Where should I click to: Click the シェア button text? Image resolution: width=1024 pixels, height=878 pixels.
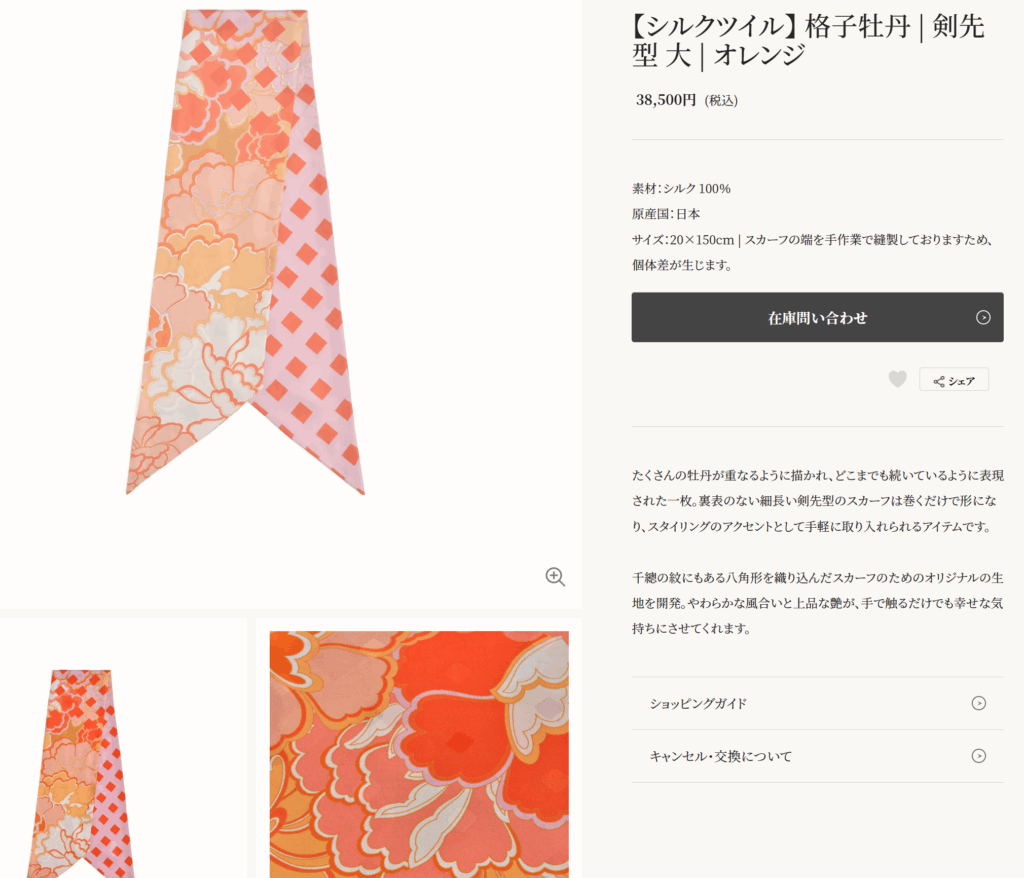point(961,381)
